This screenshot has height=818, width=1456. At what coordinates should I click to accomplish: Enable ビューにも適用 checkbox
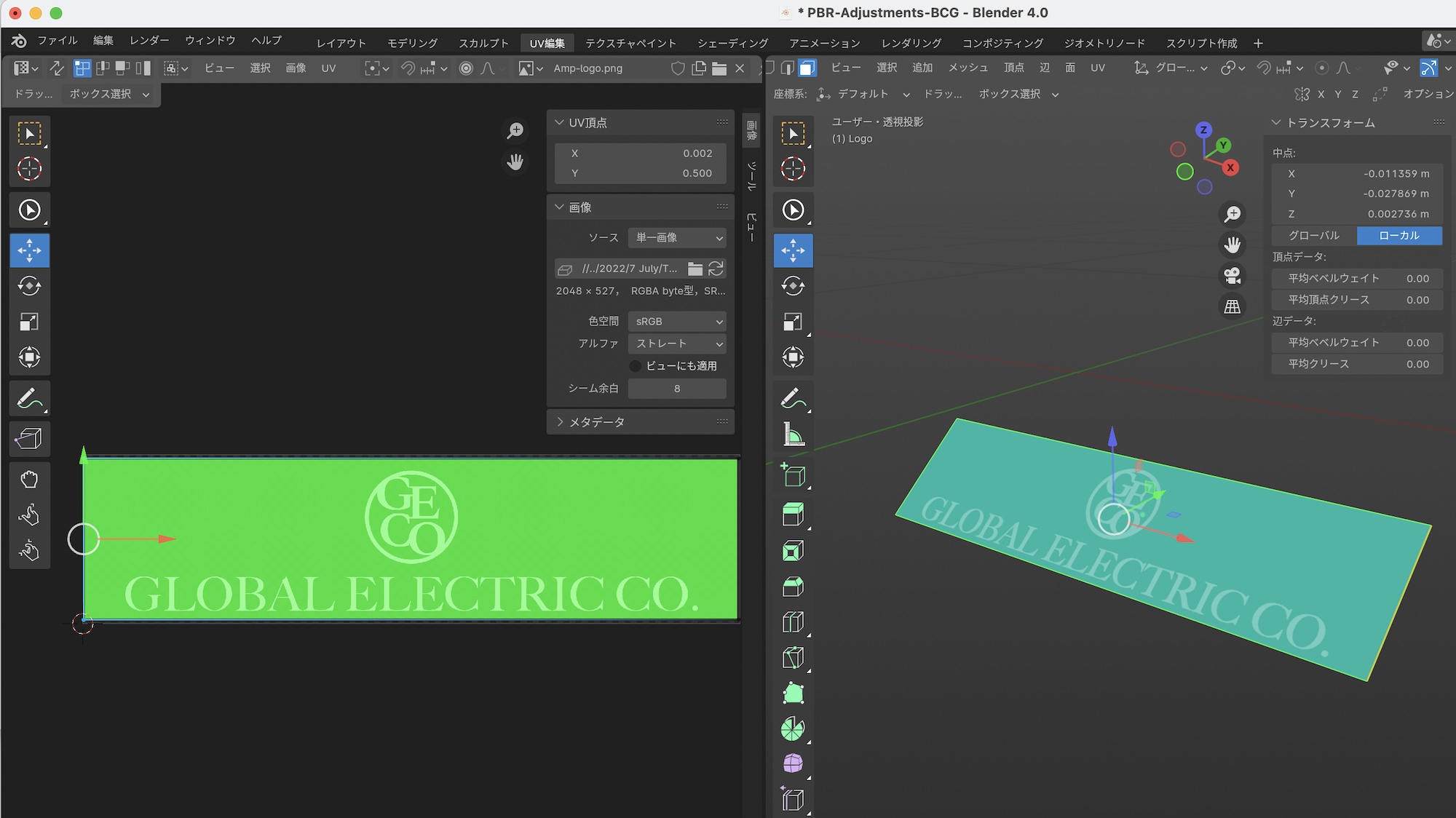tap(636, 366)
